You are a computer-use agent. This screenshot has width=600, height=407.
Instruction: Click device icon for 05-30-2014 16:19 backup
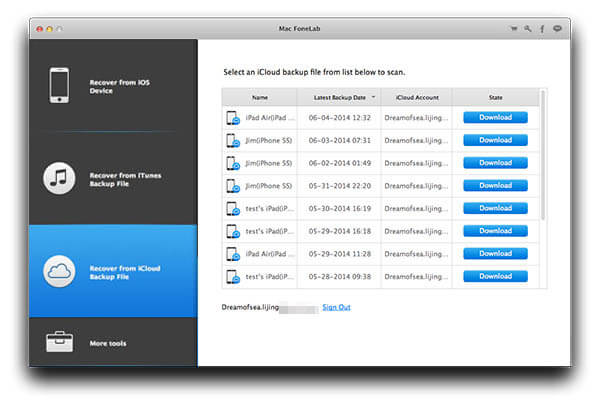(234, 208)
